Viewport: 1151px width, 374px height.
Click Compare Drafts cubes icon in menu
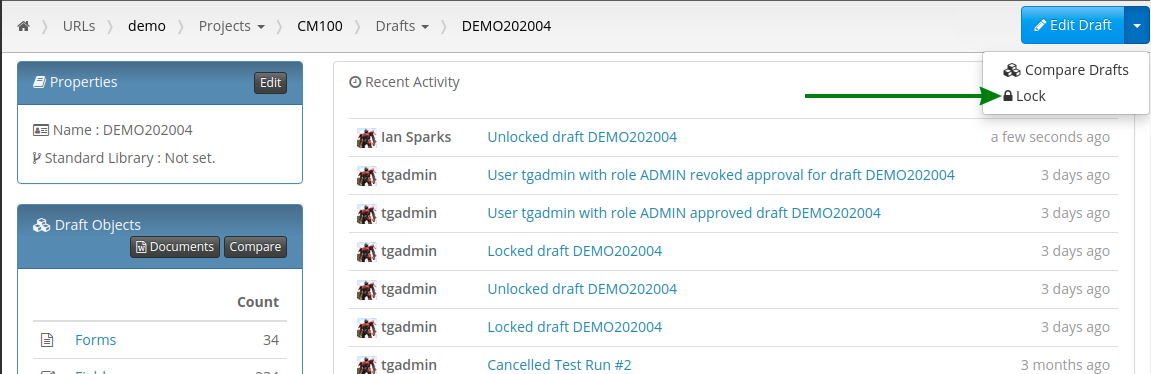click(x=1012, y=70)
